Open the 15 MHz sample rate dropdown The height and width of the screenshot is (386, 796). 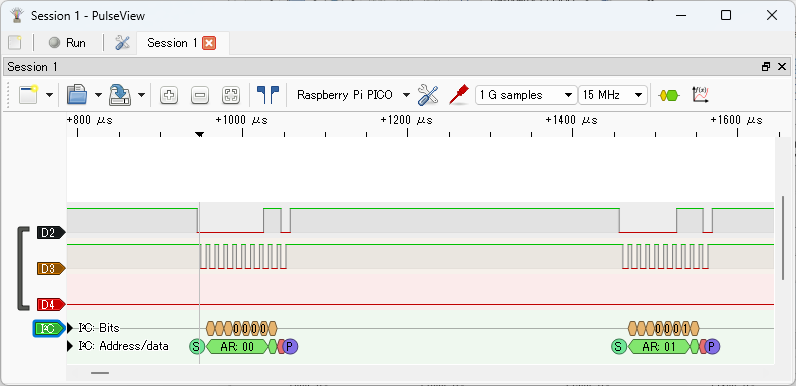click(x=613, y=95)
